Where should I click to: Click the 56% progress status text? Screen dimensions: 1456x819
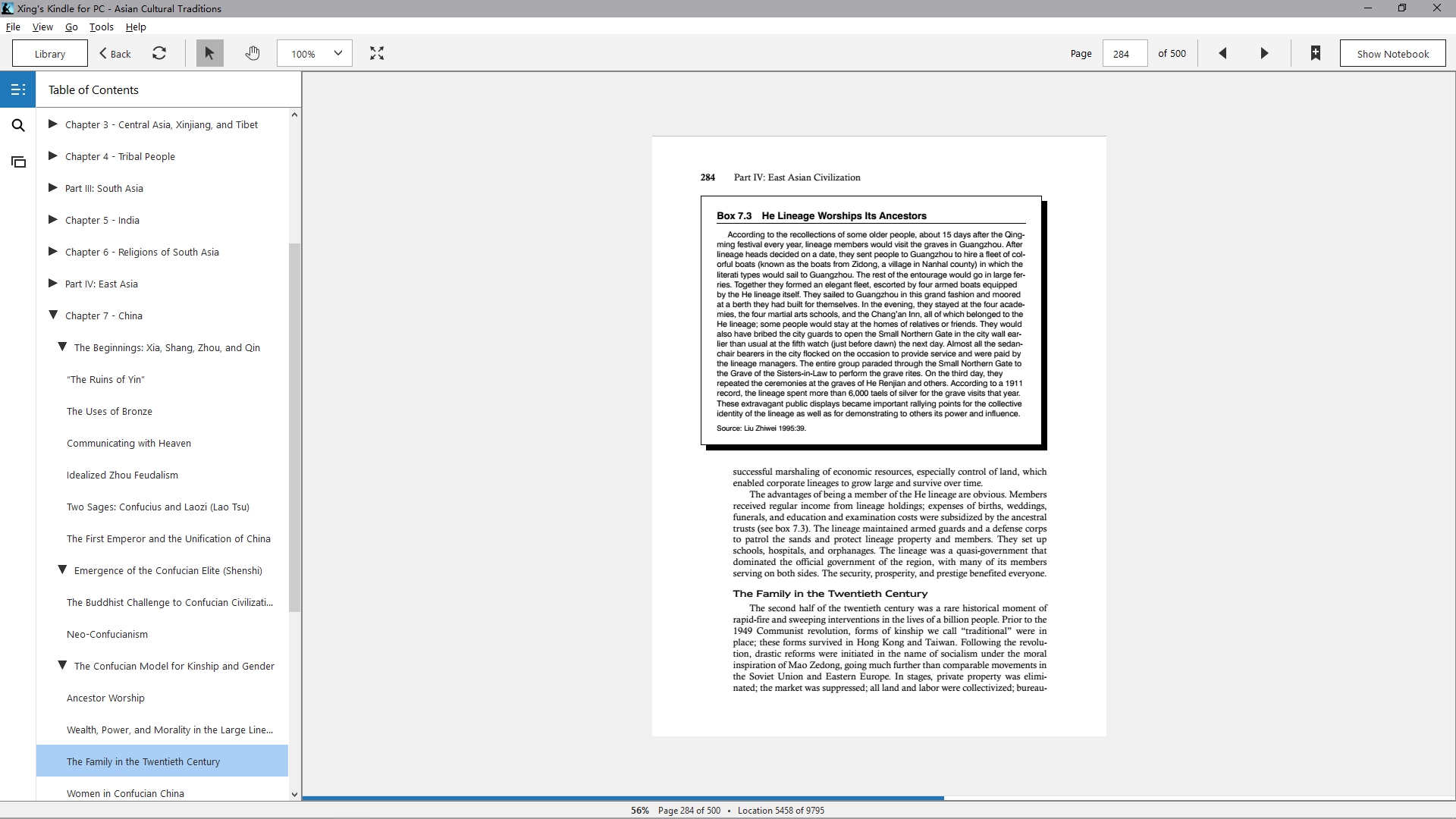(x=640, y=810)
